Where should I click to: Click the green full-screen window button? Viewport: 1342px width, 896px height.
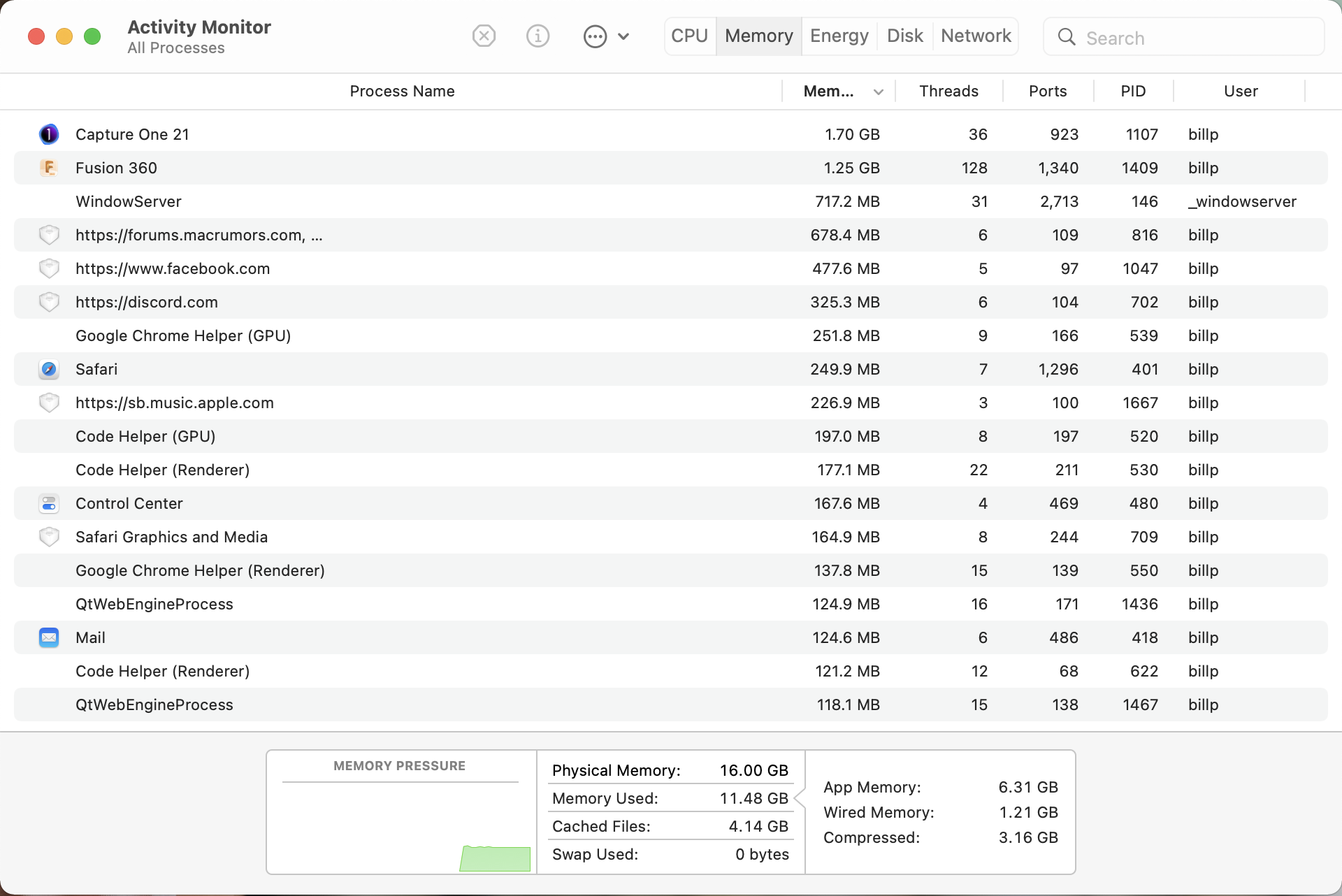click(92, 36)
